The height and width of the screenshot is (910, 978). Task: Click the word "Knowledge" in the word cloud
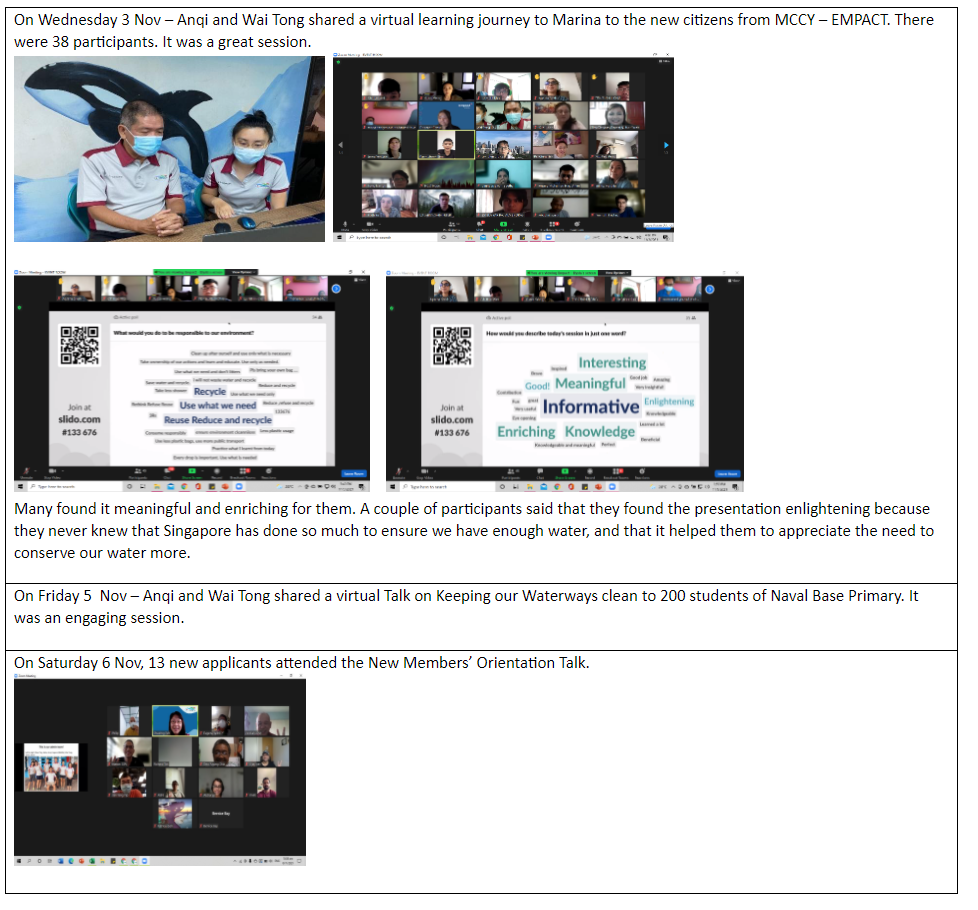600,432
